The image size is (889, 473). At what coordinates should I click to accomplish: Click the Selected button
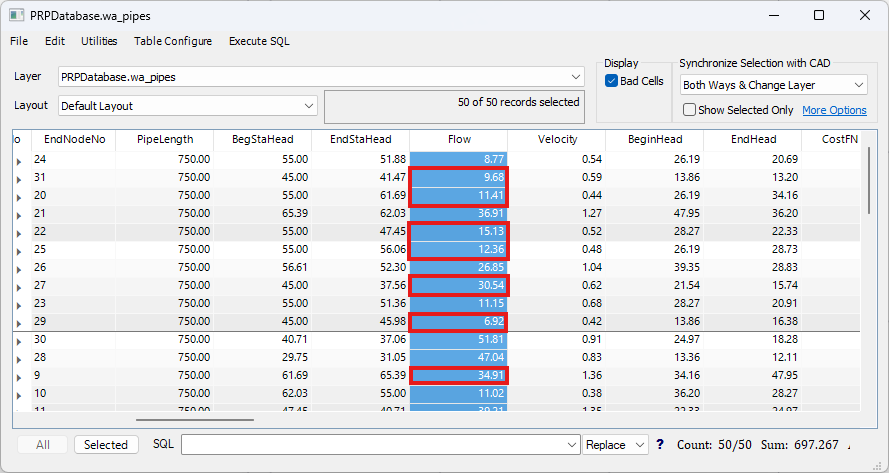(105, 445)
